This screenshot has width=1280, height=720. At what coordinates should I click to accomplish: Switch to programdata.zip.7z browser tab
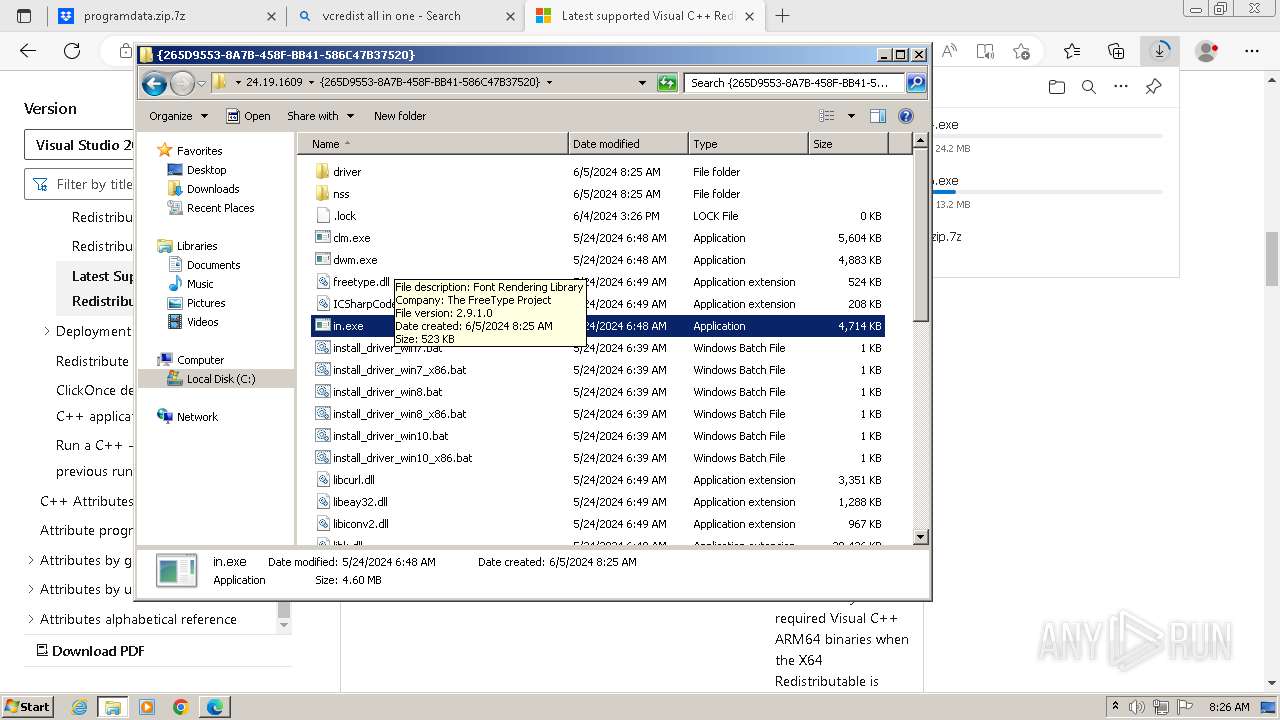[168, 16]
